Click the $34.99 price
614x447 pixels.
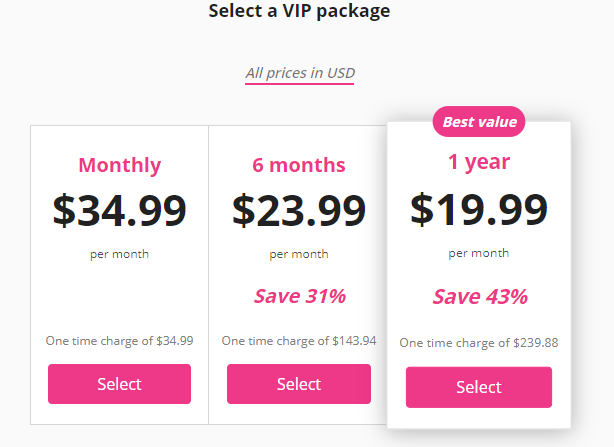119,211
